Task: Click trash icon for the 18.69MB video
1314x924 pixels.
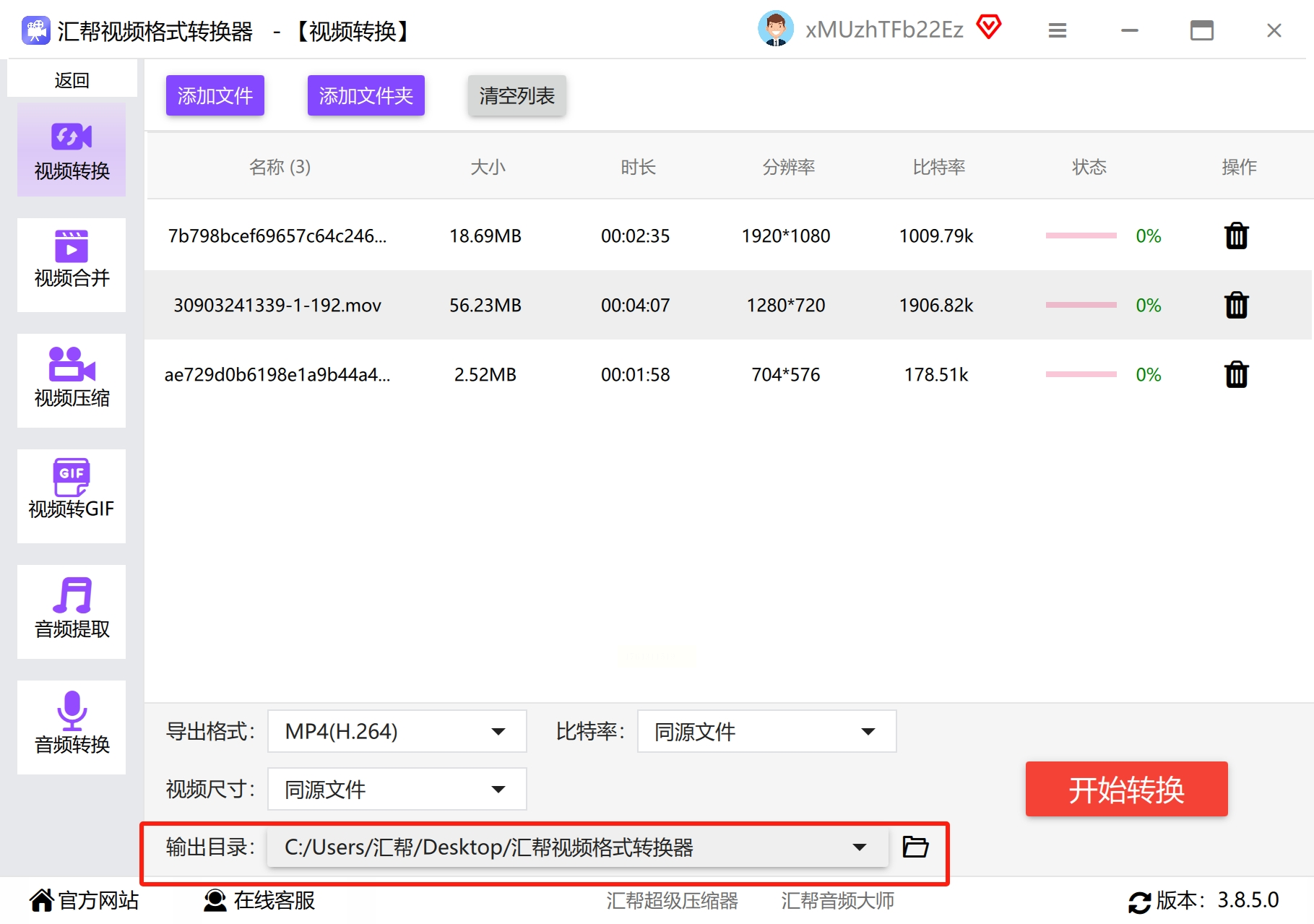Action: click(x=1236, y=236)
